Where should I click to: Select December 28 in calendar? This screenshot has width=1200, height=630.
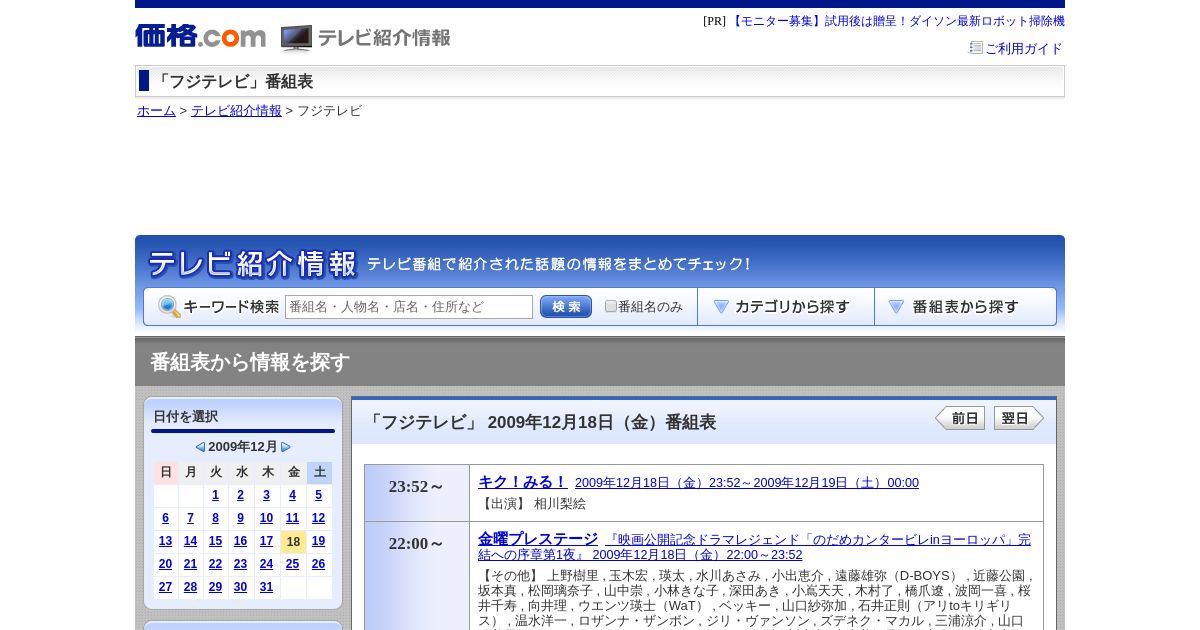190,587
